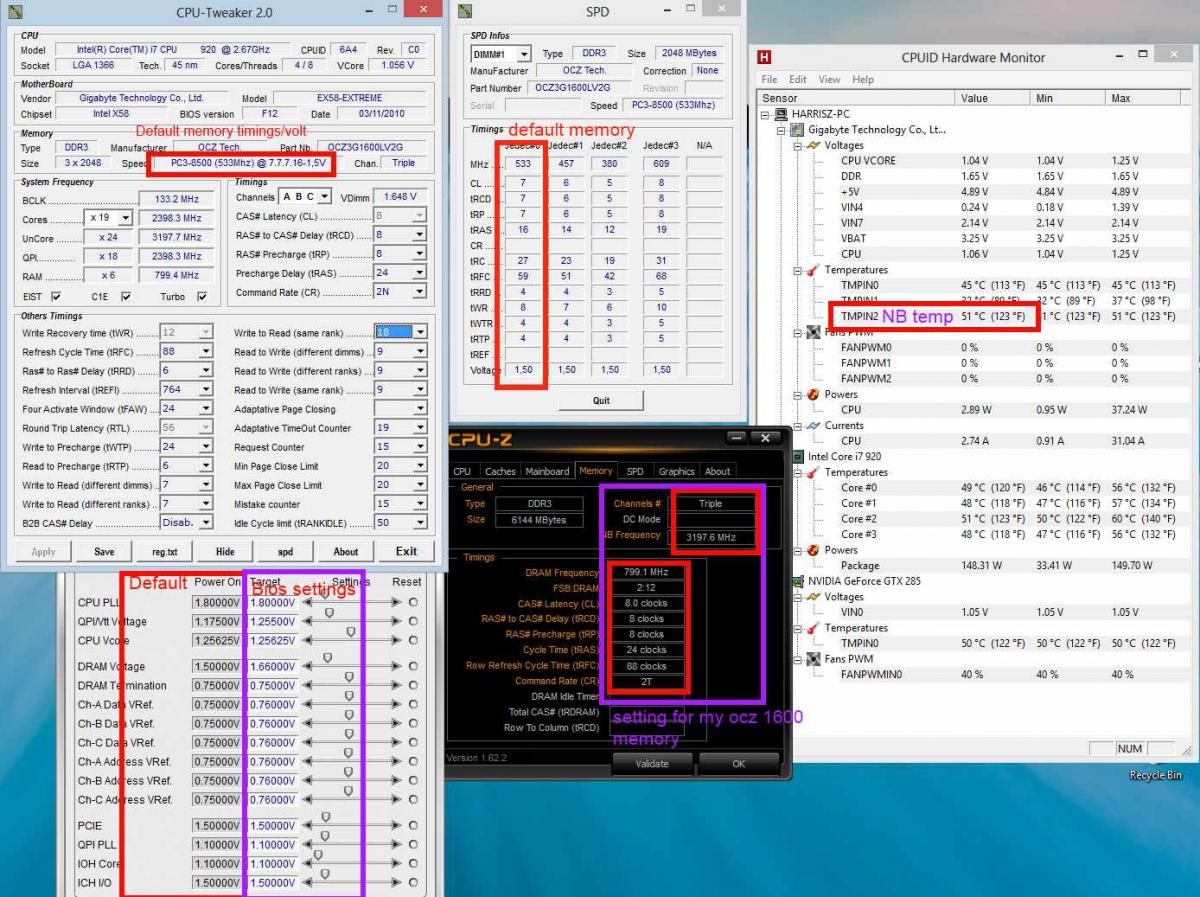The image size is (1200, 897).
Task: Click the DRAM Voltage slider thumb
Action: 326,660
